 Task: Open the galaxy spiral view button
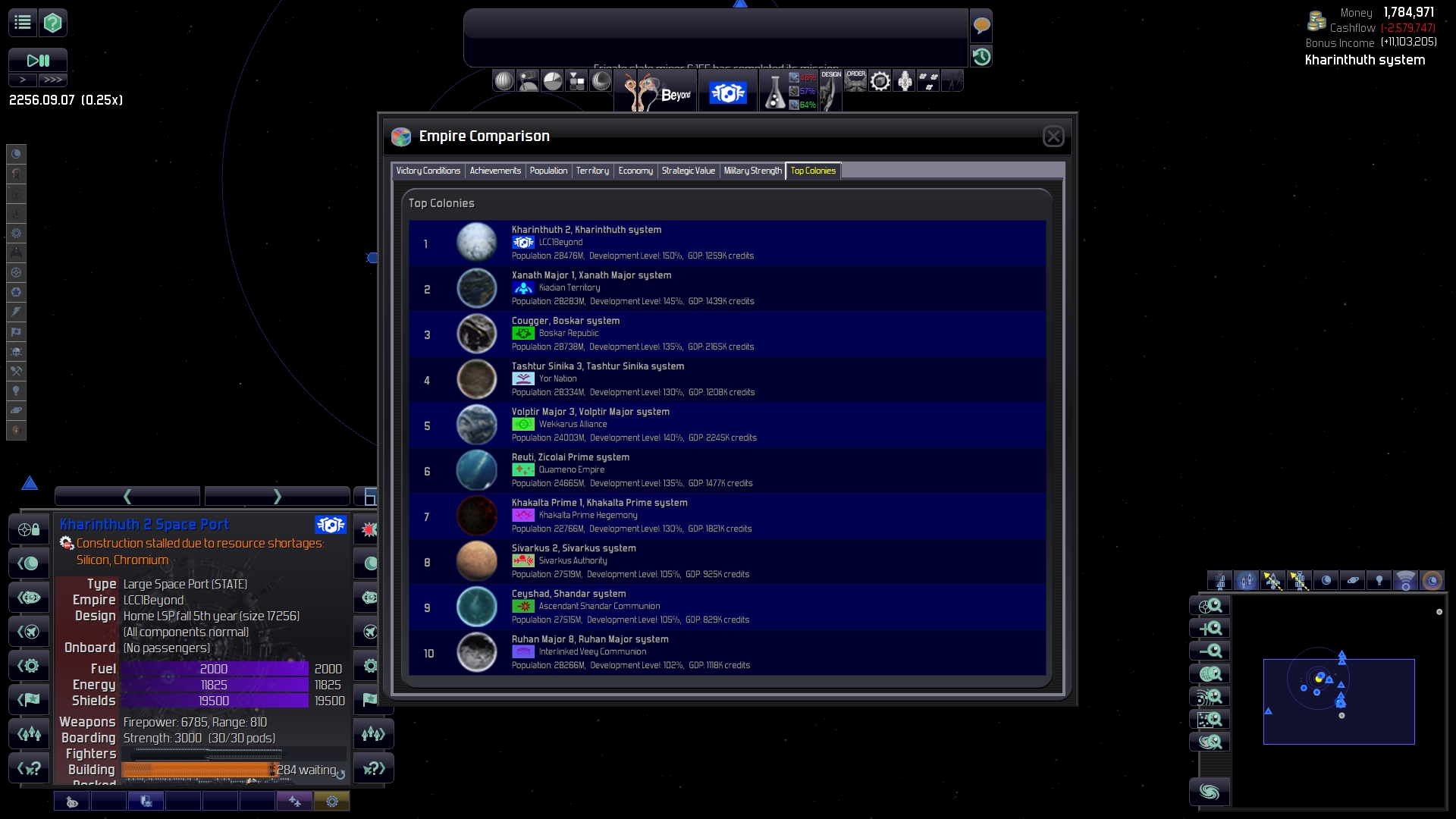tap(1210, 792)
